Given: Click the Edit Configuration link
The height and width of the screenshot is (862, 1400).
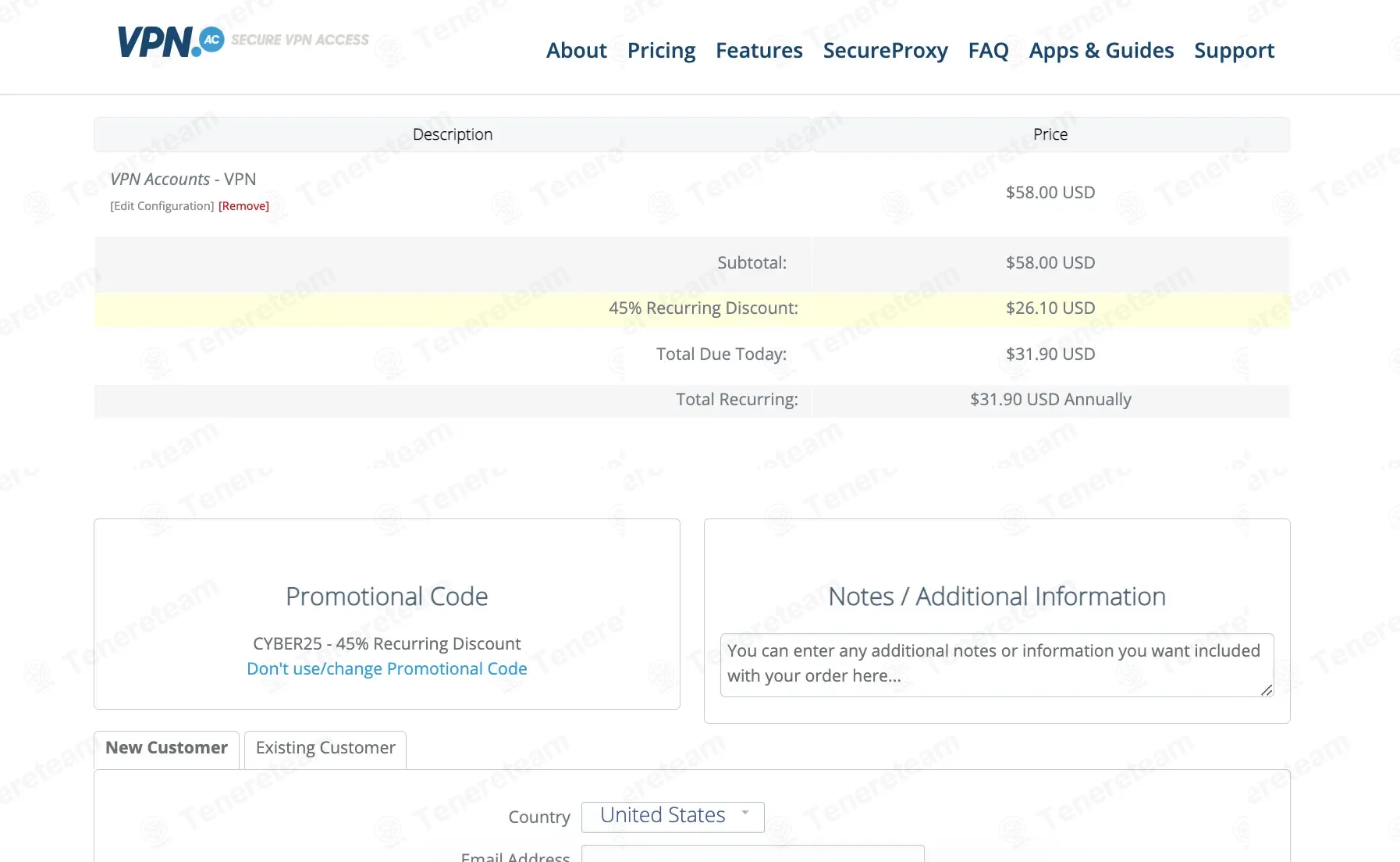Looking at the screenshot, I should pyautogui.click(x=162, y=206).
